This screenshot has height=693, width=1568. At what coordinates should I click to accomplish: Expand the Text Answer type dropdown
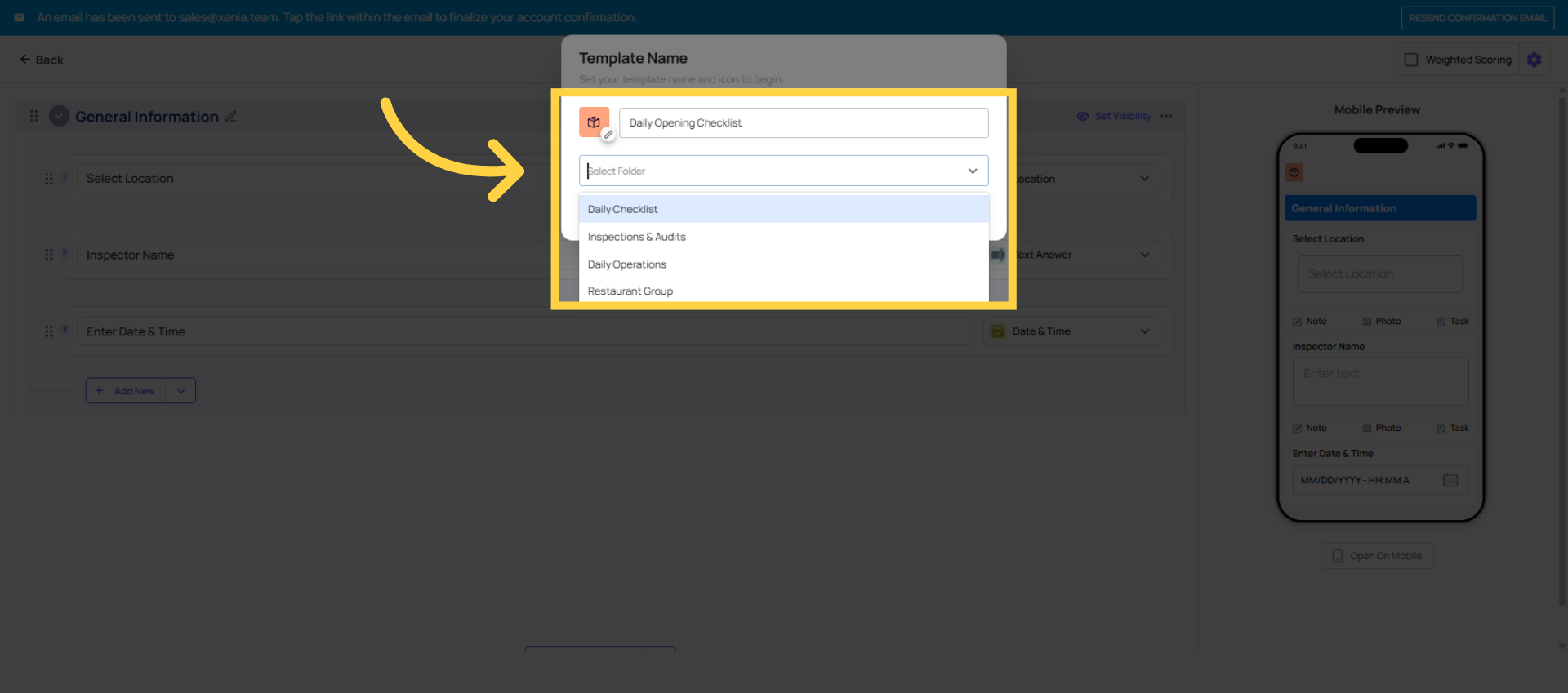click(1145, 255)
